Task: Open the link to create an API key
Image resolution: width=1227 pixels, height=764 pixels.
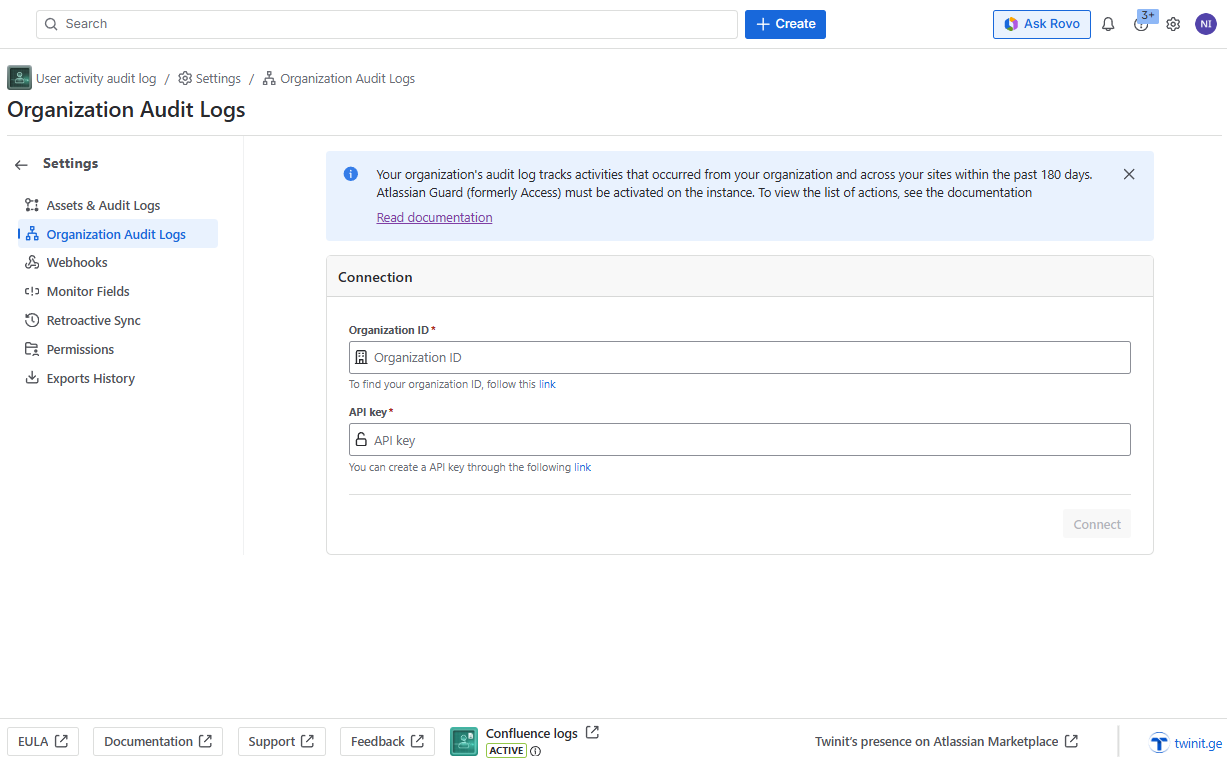Action: [582, 467]
